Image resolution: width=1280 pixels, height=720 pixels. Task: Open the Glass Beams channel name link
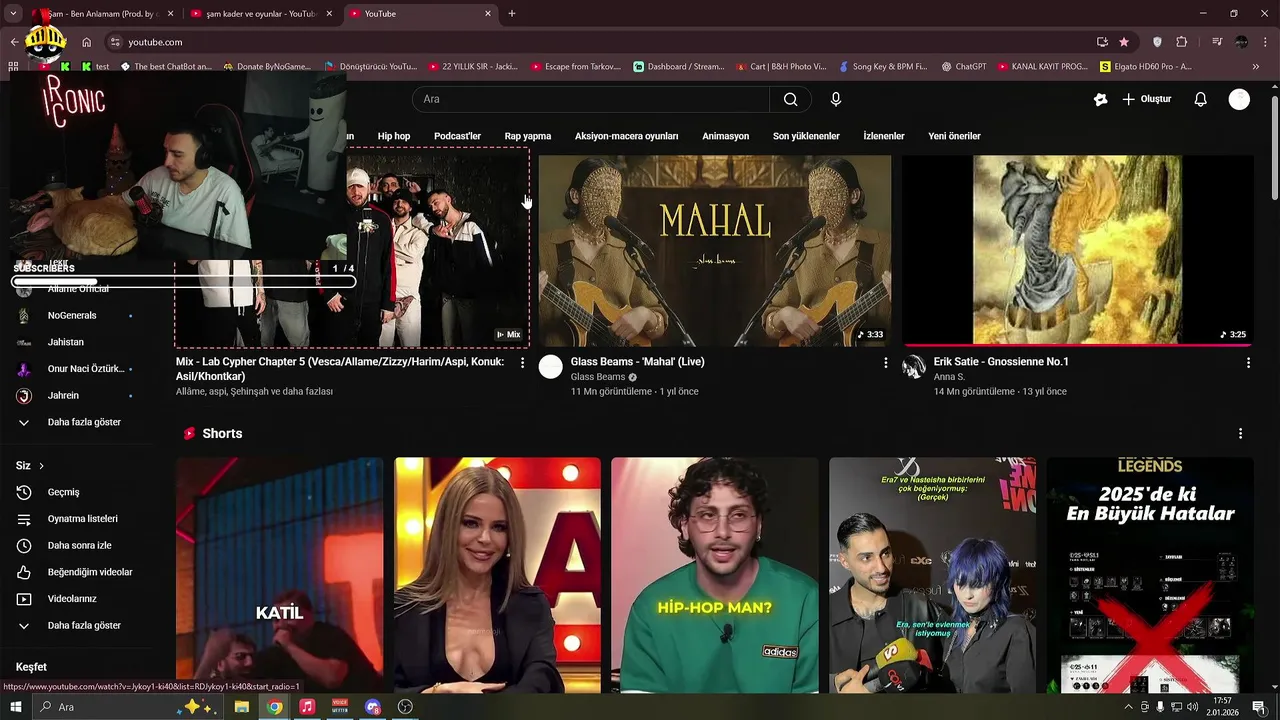coord(598,377)
